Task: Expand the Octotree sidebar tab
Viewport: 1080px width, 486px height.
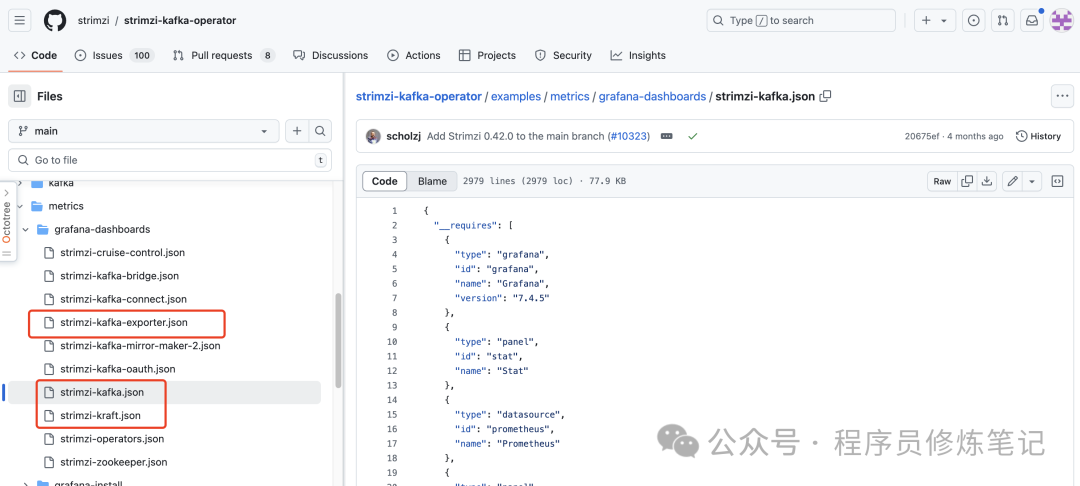Action: pos(8,222)
